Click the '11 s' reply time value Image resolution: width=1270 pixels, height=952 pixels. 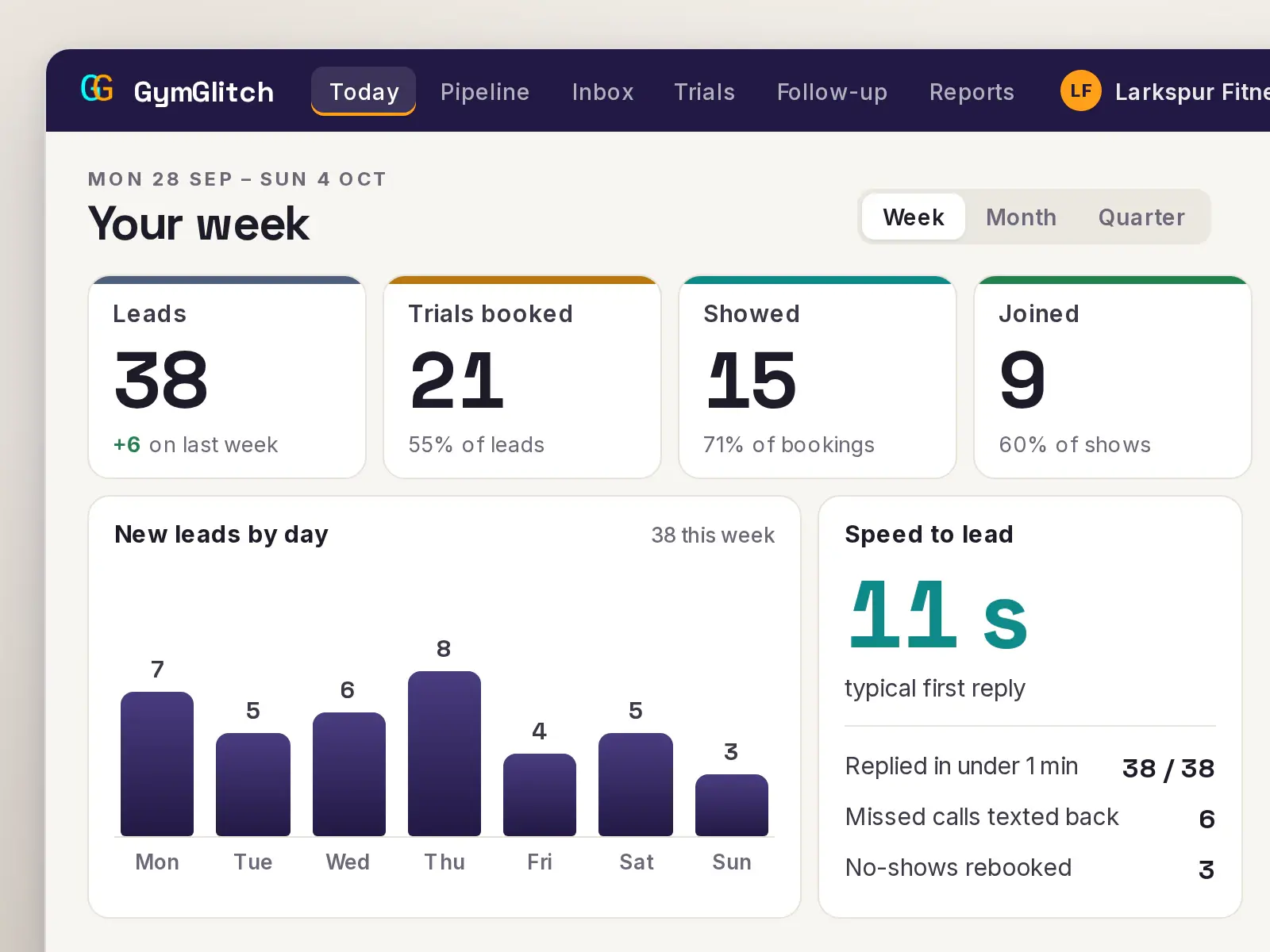tap(938, 614)
